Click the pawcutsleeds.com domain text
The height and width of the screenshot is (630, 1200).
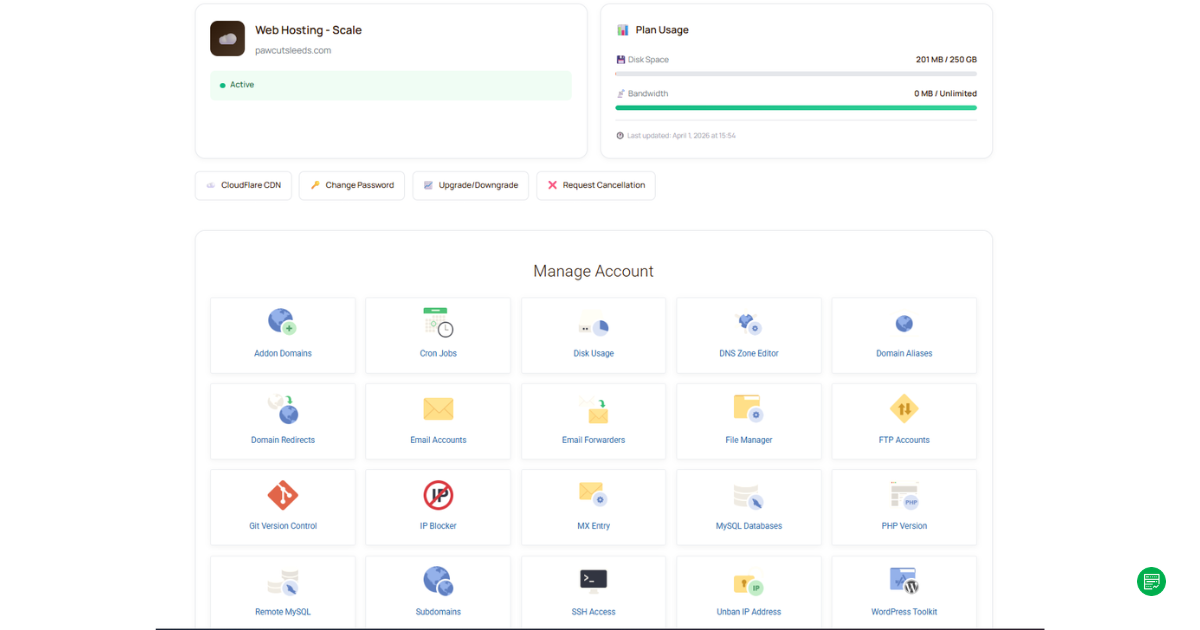pos(293,51)
